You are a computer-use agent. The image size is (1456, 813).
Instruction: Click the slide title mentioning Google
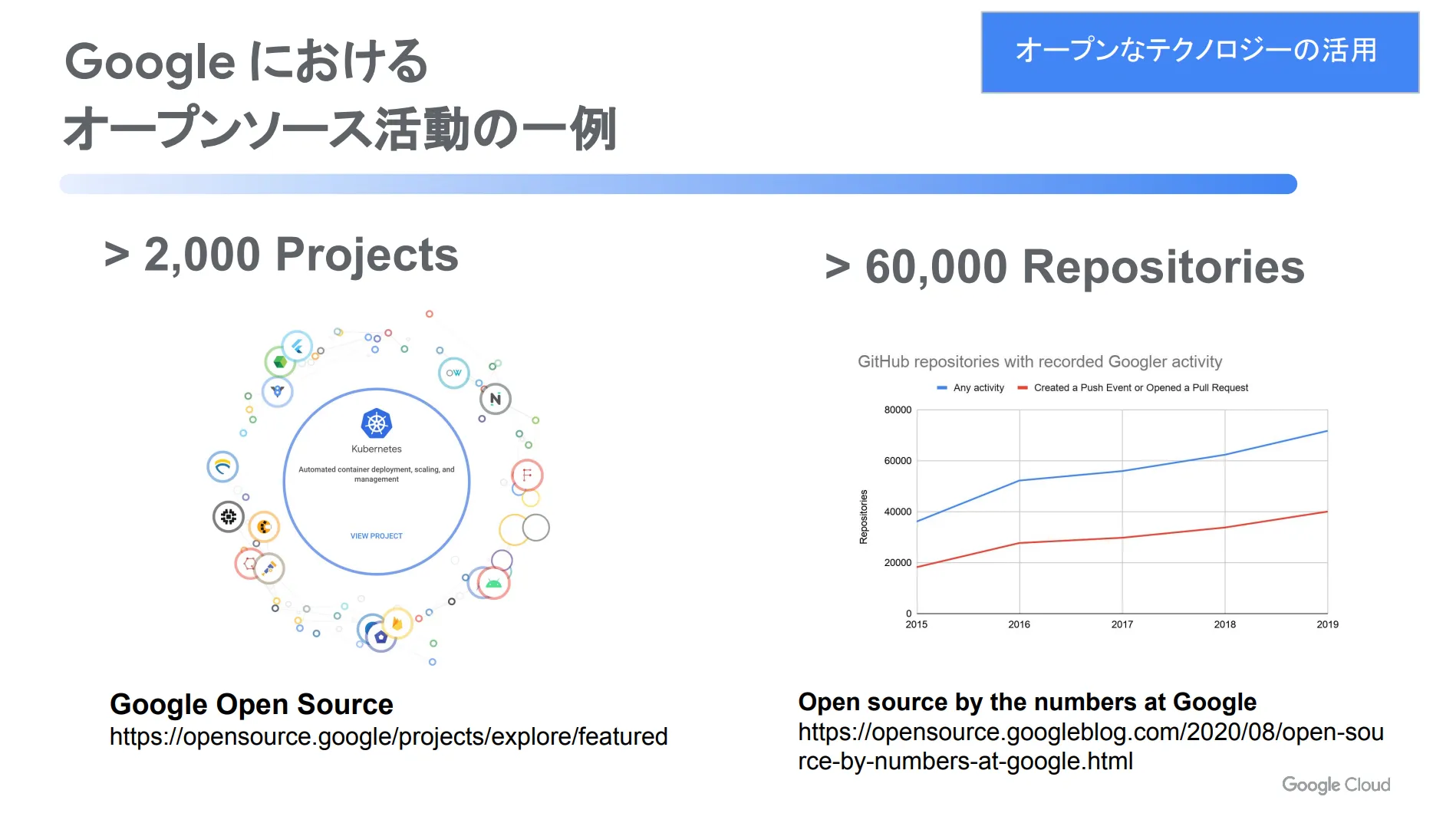pyautogui.click(x=340, y=95)
